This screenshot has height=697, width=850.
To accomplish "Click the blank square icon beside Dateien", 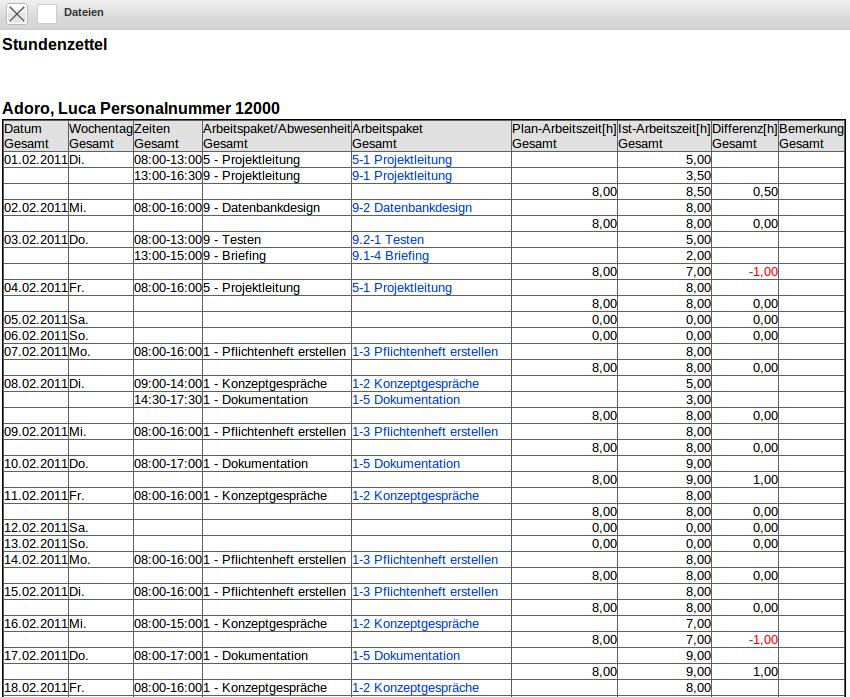I will click(x=47, y=13).
